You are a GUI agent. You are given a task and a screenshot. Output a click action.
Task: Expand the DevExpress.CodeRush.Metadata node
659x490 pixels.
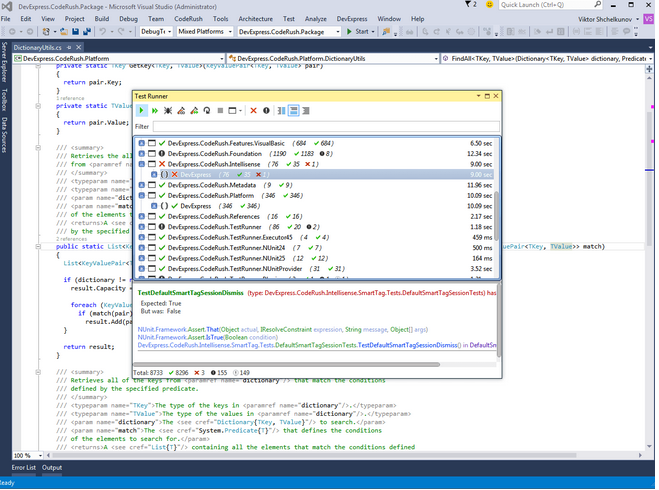(142, 185)
